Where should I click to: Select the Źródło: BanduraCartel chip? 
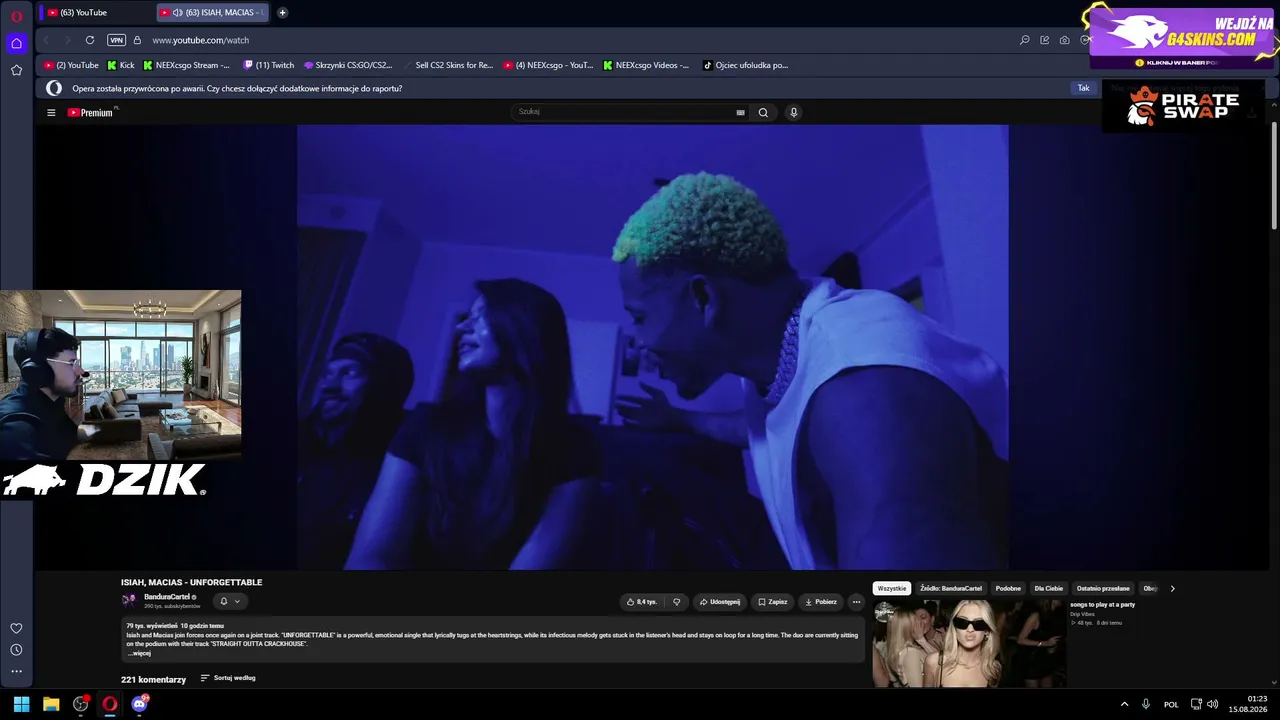pos(951,588)
